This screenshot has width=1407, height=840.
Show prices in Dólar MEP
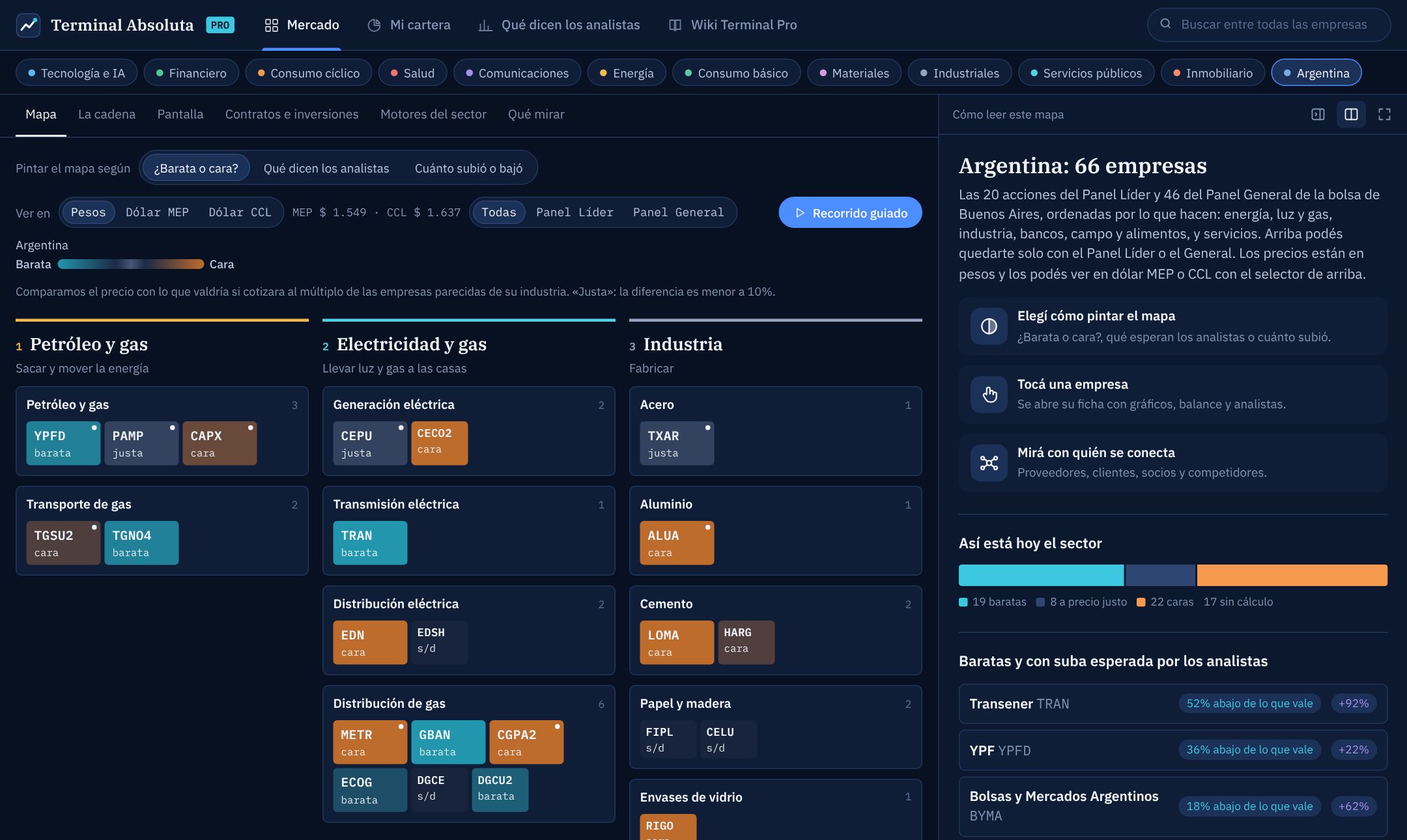[x=157, y=212]
